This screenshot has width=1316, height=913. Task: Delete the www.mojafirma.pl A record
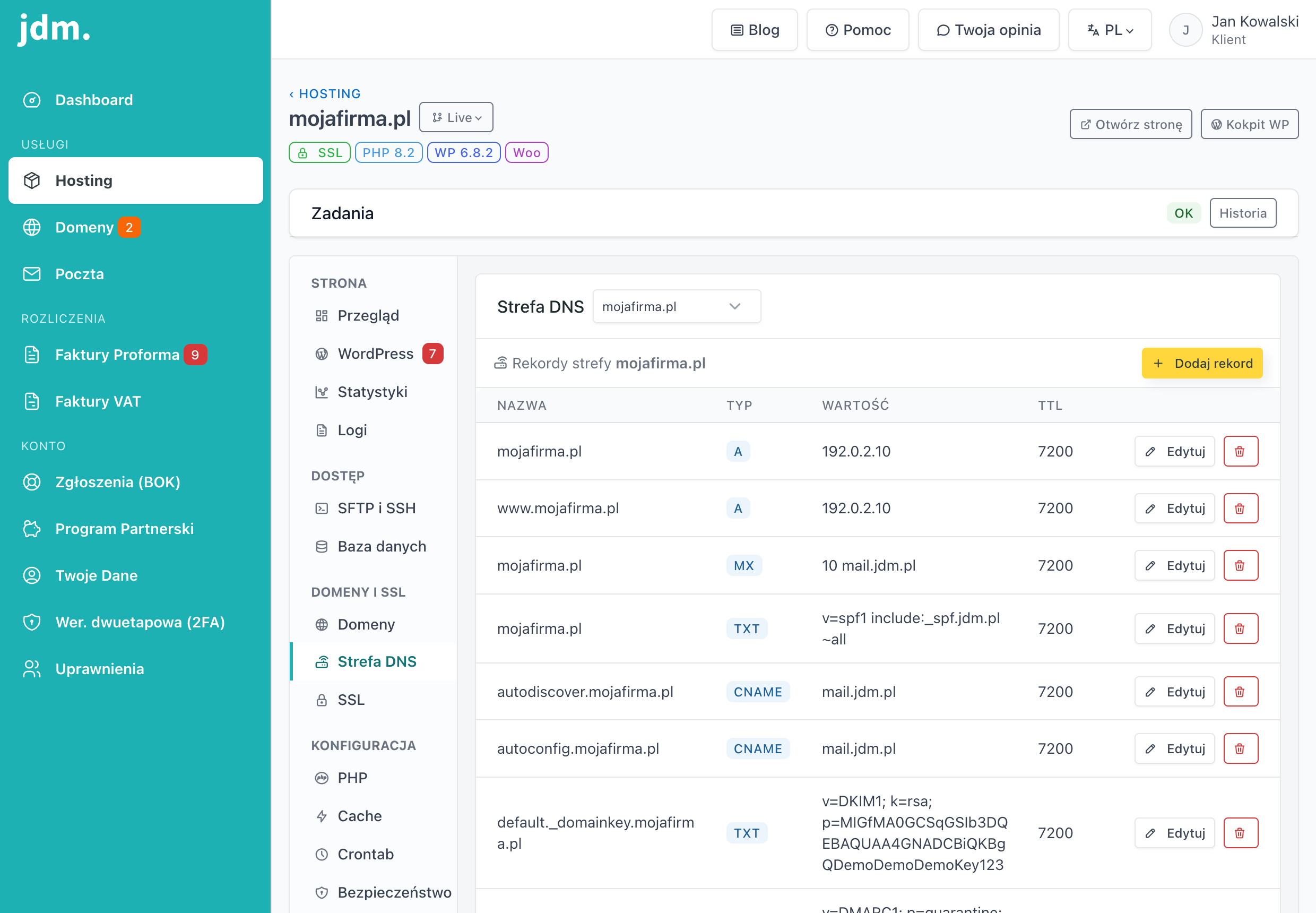pos(1241,508)
